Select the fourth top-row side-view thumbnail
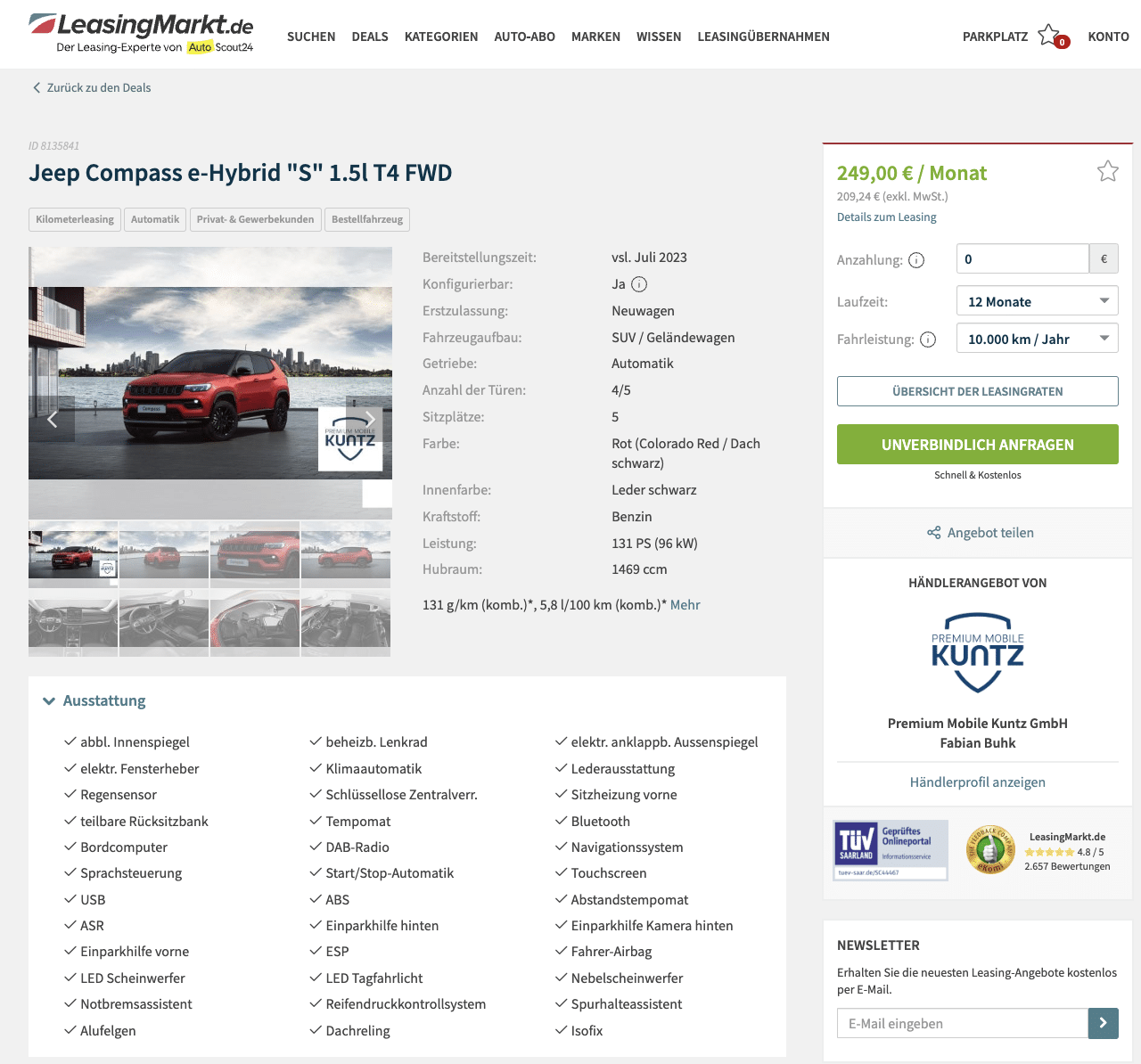 pos(346,554)
